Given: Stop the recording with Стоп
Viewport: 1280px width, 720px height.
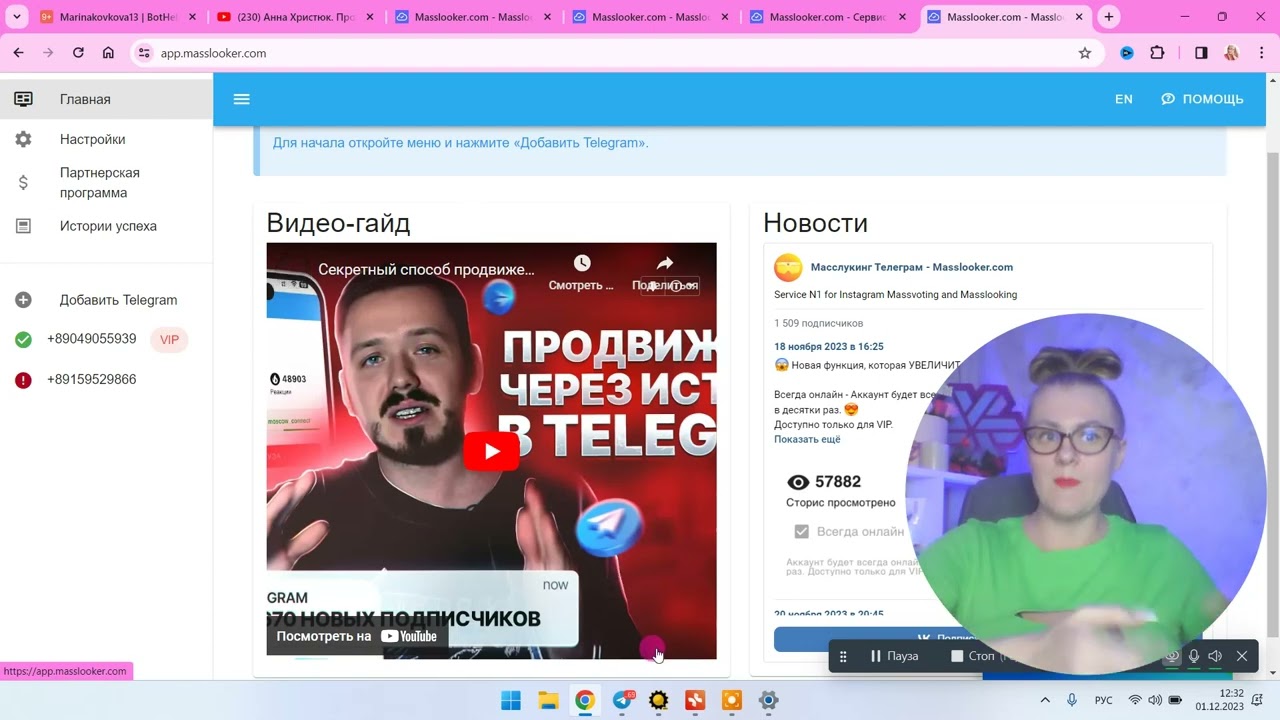Looking at the screenshot, I should pyautogui.click(x=973, y=656).
